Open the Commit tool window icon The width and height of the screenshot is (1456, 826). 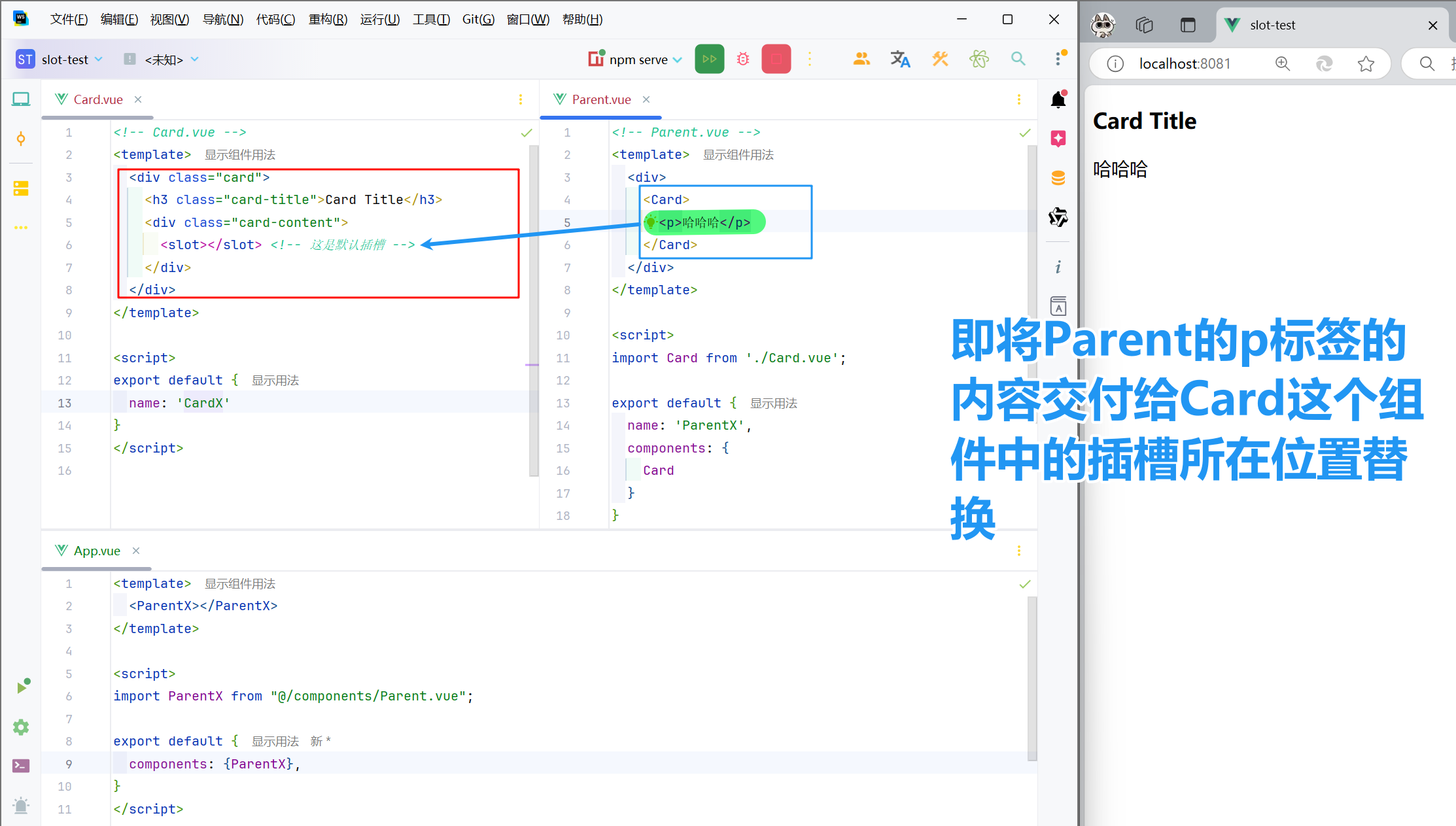(x=21, y=139)
